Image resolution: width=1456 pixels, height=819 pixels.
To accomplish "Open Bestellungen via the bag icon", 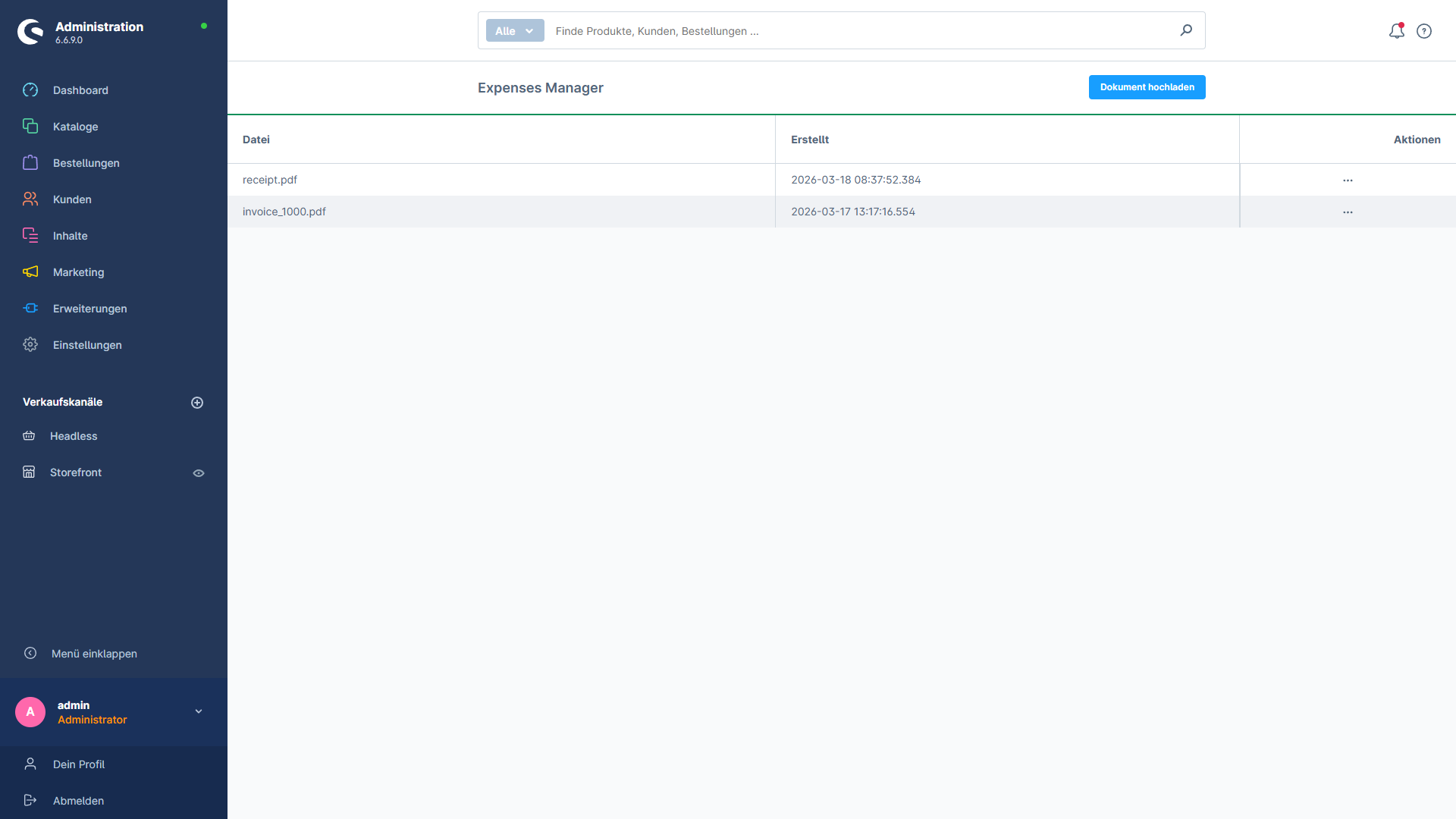I will (30, 162).
